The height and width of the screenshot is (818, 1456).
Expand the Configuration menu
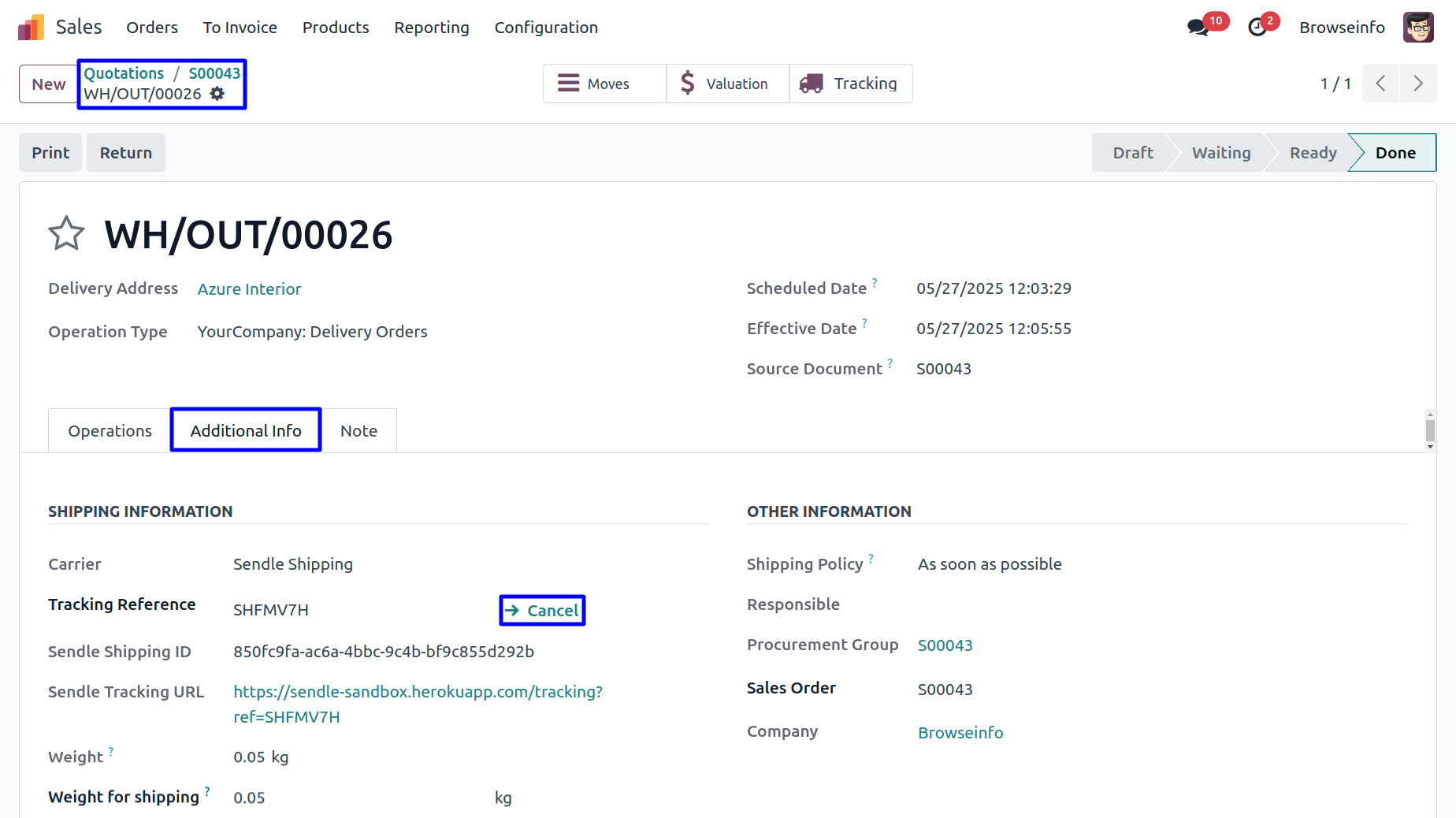tap(546, 28)
